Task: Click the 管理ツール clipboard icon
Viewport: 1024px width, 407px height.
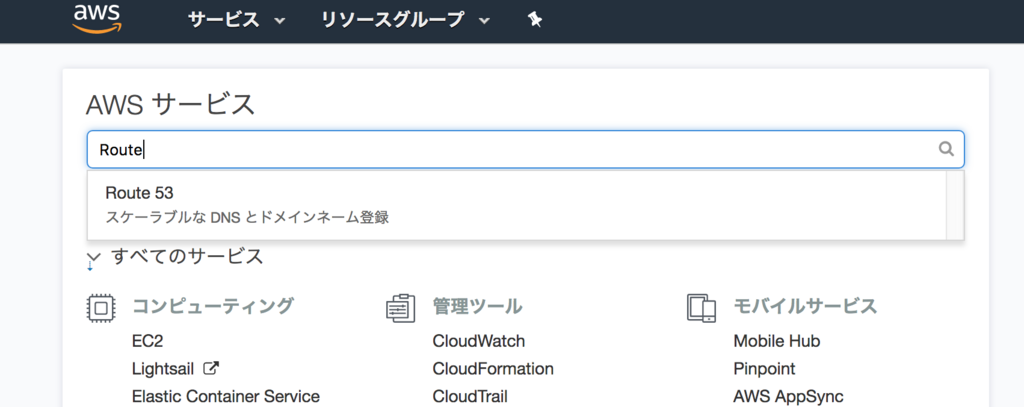Action: point(400,308)
